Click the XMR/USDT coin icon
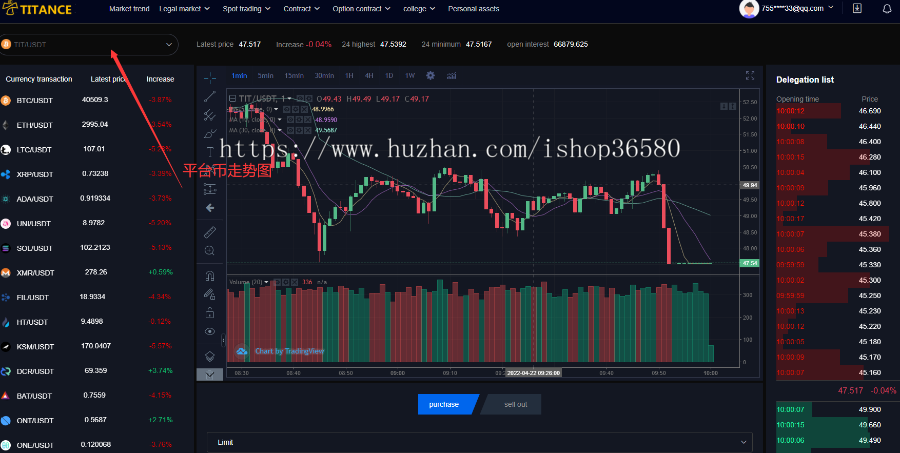This screenshot has height=453, width=900. pos(6,273)
